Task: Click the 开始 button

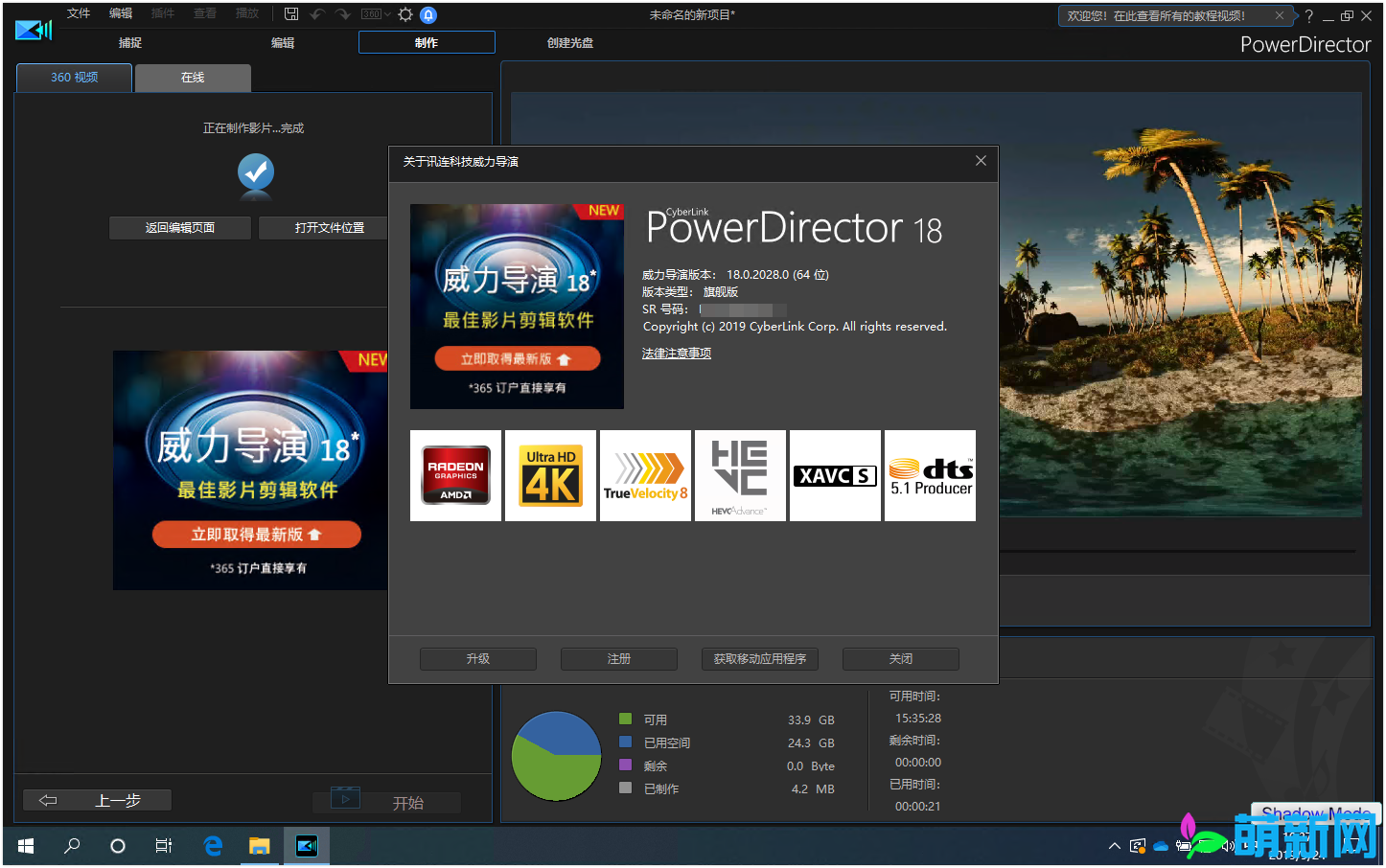Action: (387, 803)
